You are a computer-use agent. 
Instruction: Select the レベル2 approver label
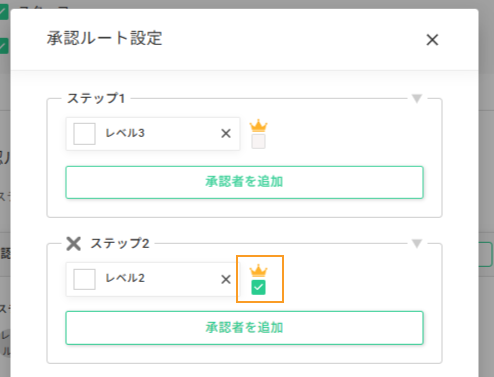[125, 278]
